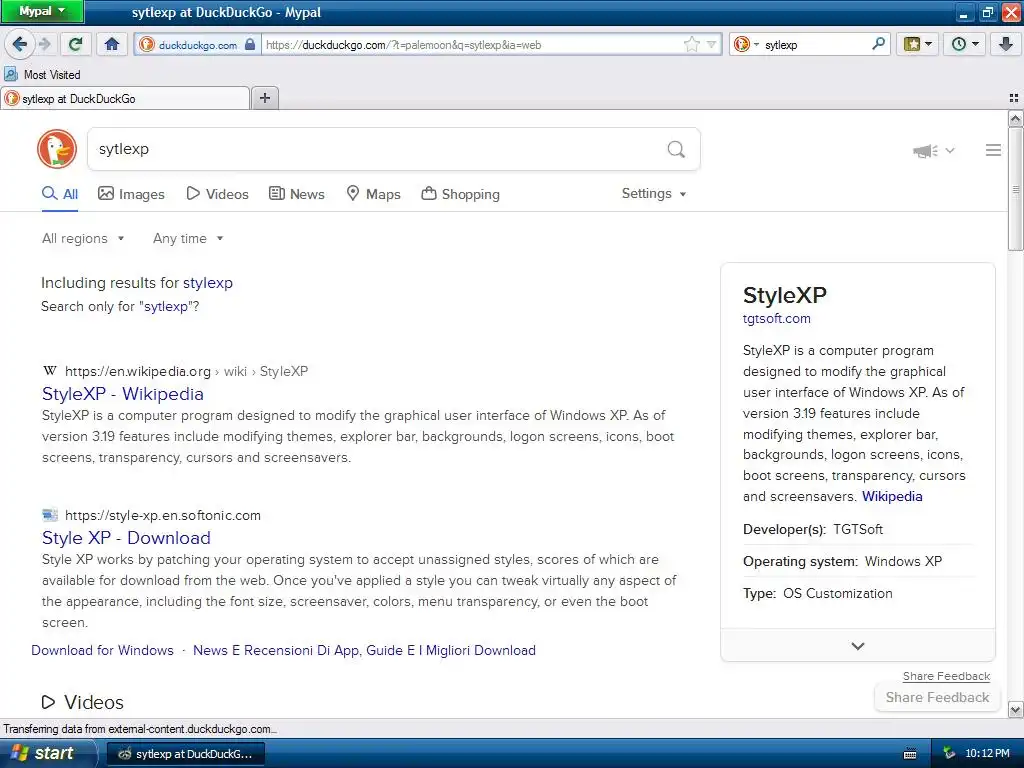The width and height of the screenshot is (1024, 768).
Task: Open the Style XP - Download result
Action: [x=126, y=537]
